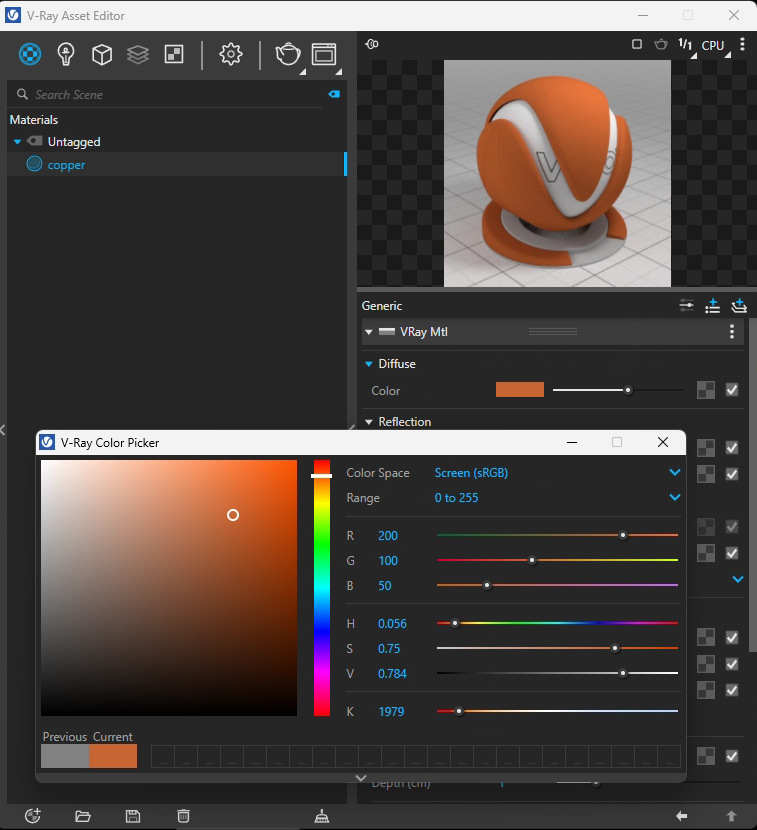Toggle second Reflection row checkbox
The height and width of the screenshot is (830, 757).
[x=732, y=474]
